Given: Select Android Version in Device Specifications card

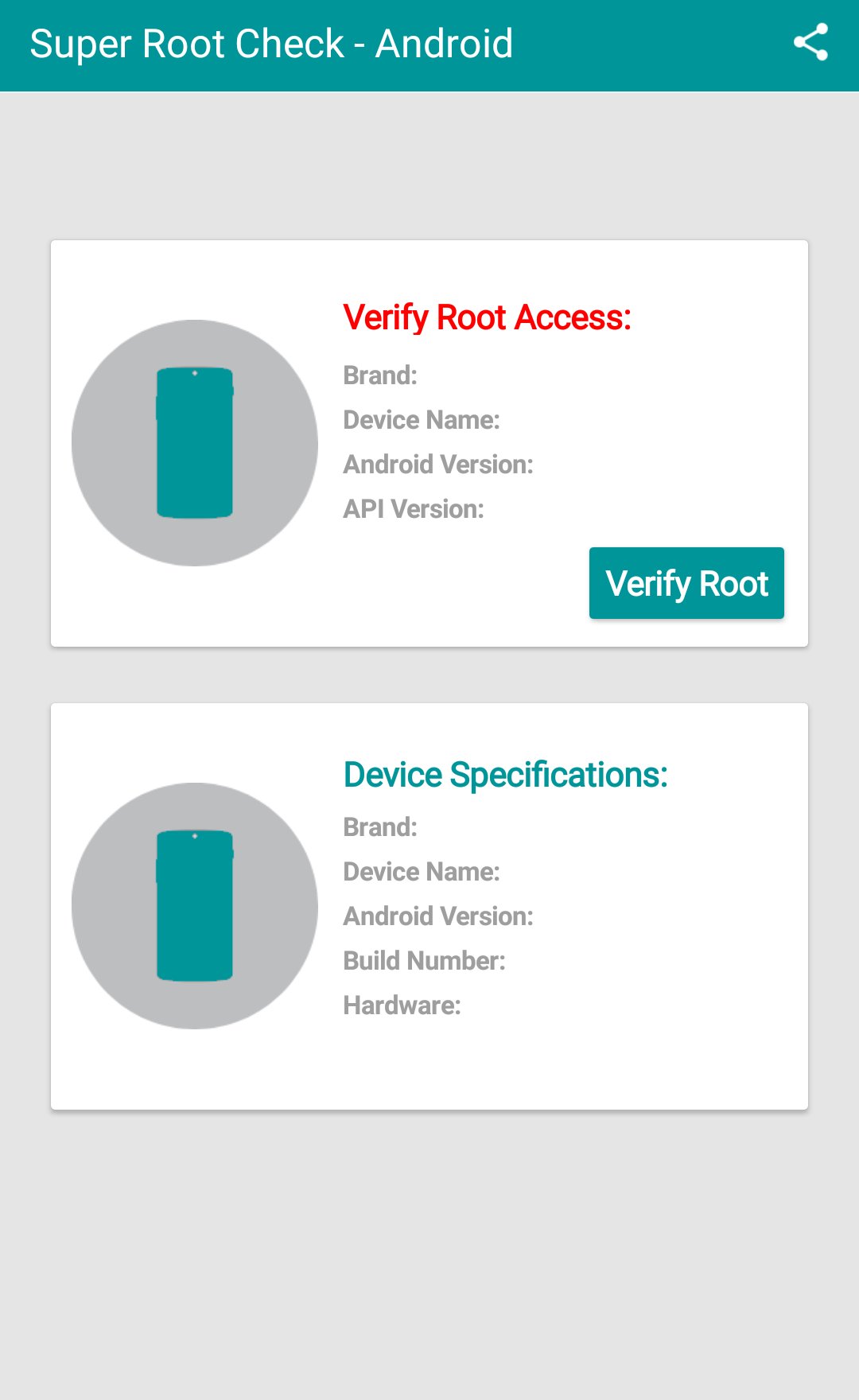Looking at the screenshot, I should (438, 916).
